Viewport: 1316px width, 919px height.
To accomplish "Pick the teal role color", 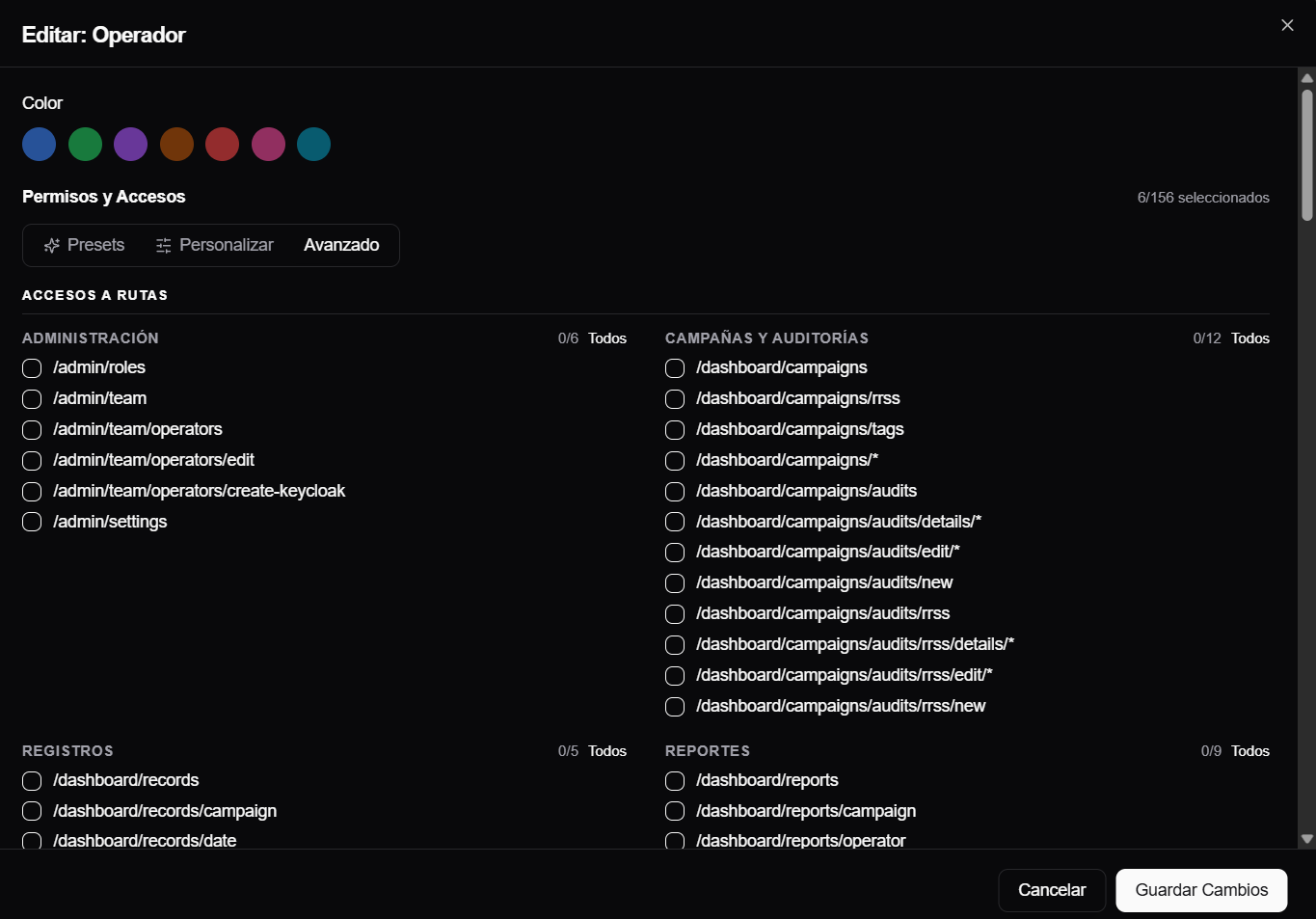I will click(x=314, y=145).
